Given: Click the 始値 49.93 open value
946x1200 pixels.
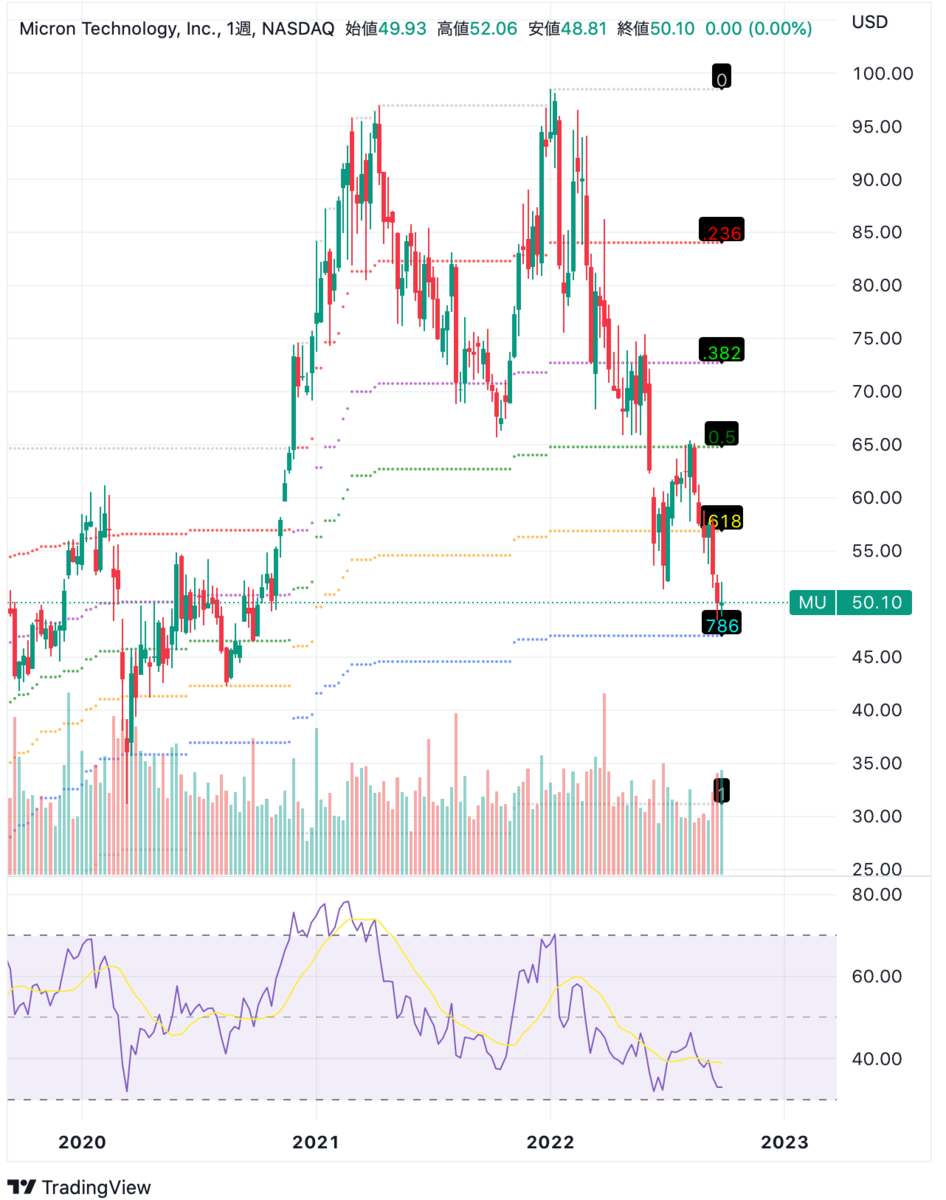Looking at the screenshot, I should click(386, 29).
